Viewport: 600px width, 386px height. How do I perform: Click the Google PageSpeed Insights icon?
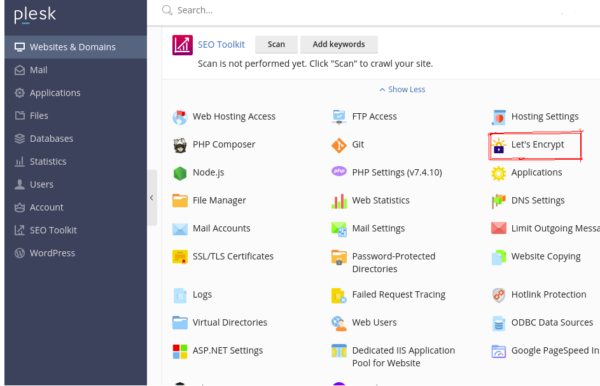pyautogui.click(x=498, y=351)
